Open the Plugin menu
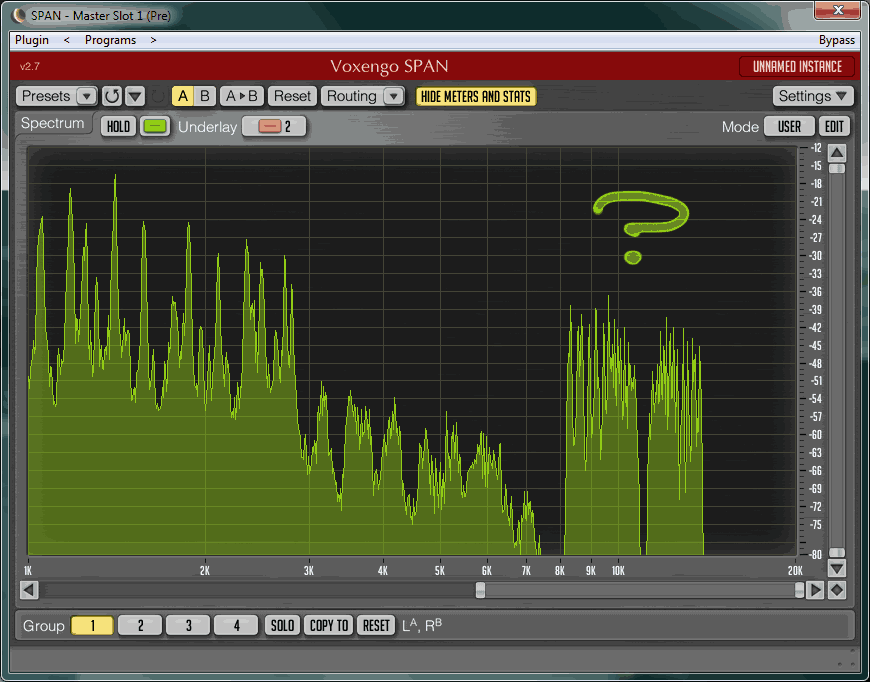 pyautogui.click(x=32, y=40)
